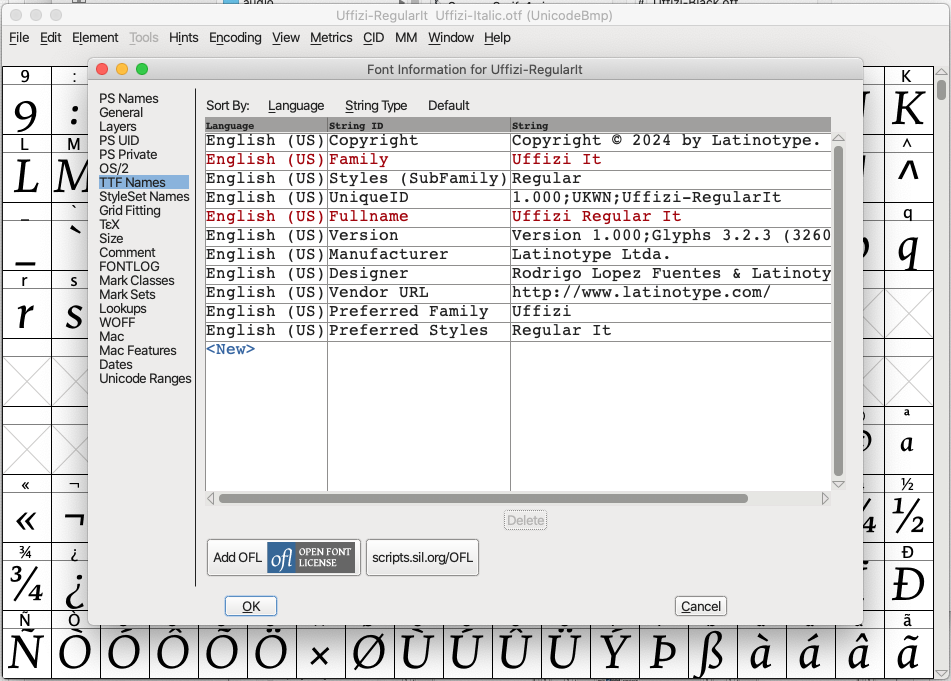Open the Layers section
Screen dimensions: 951x681
pyautogui.click(x=118, y=126)
